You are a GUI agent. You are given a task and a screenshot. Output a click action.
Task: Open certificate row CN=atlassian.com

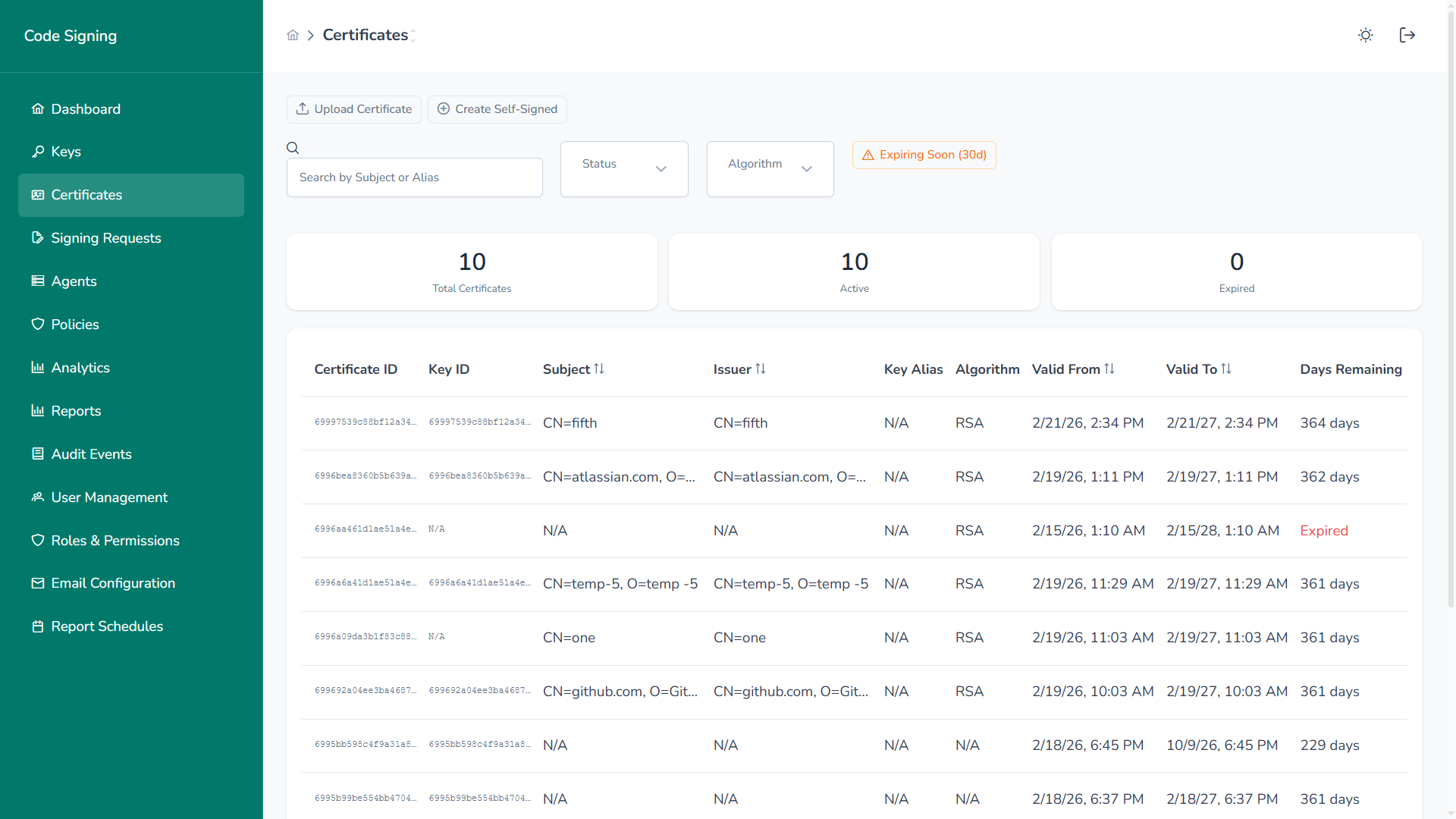(x=619, y=477)
